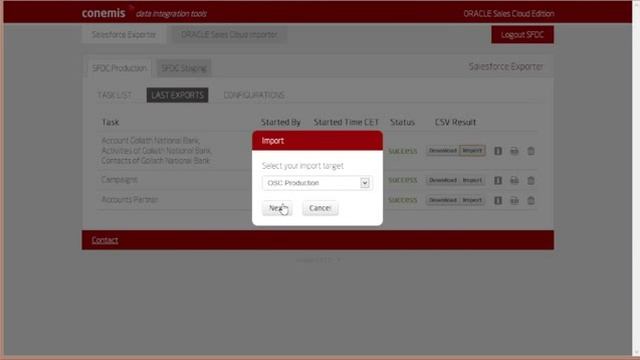Click Account Goliath National Bank task text
The width and height of the screenshot is (640, 360).
(151, 140)
